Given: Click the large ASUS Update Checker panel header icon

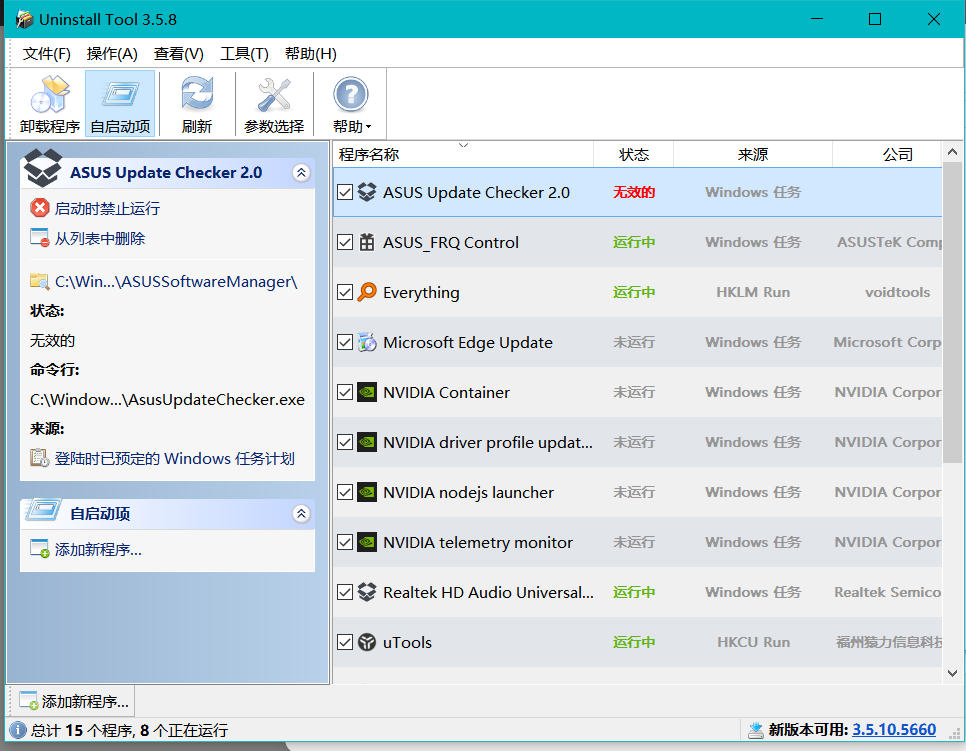Looking at the screenshot, I should click(x=42, y=169).
